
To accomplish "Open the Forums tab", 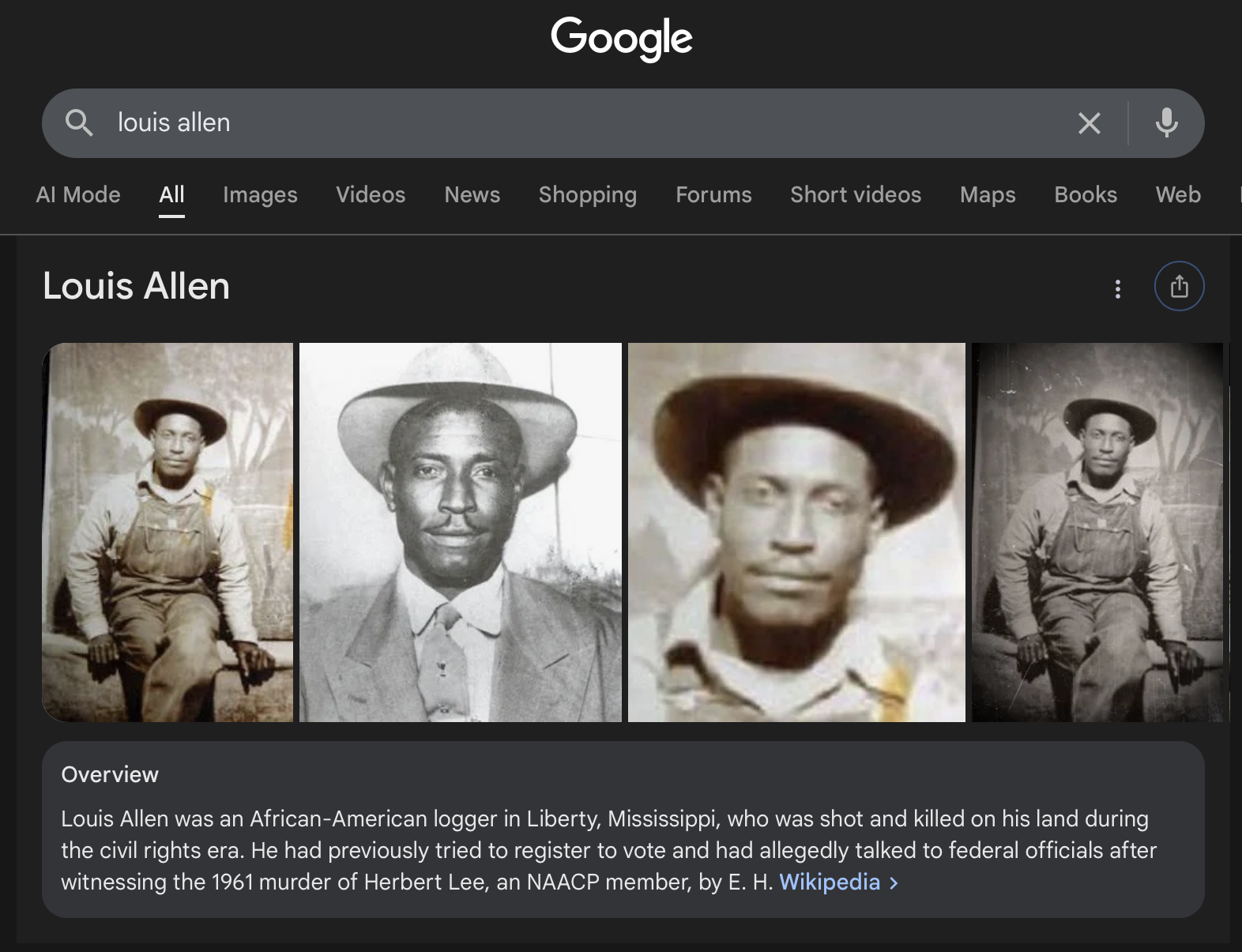I will click(x=713, y=194).
